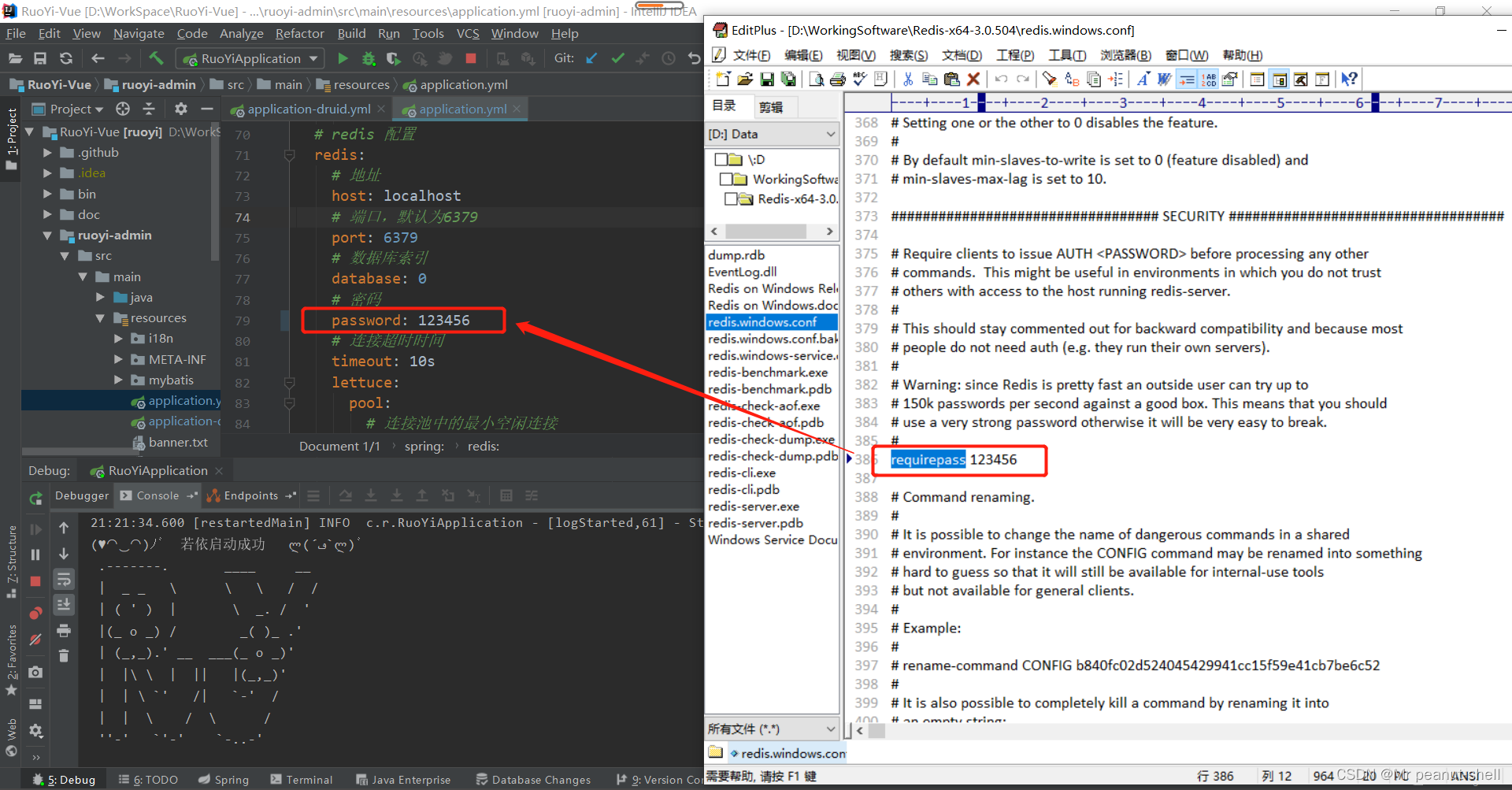Build project with the hammer icon
The image size is (1512, 790).
[156, 58]
